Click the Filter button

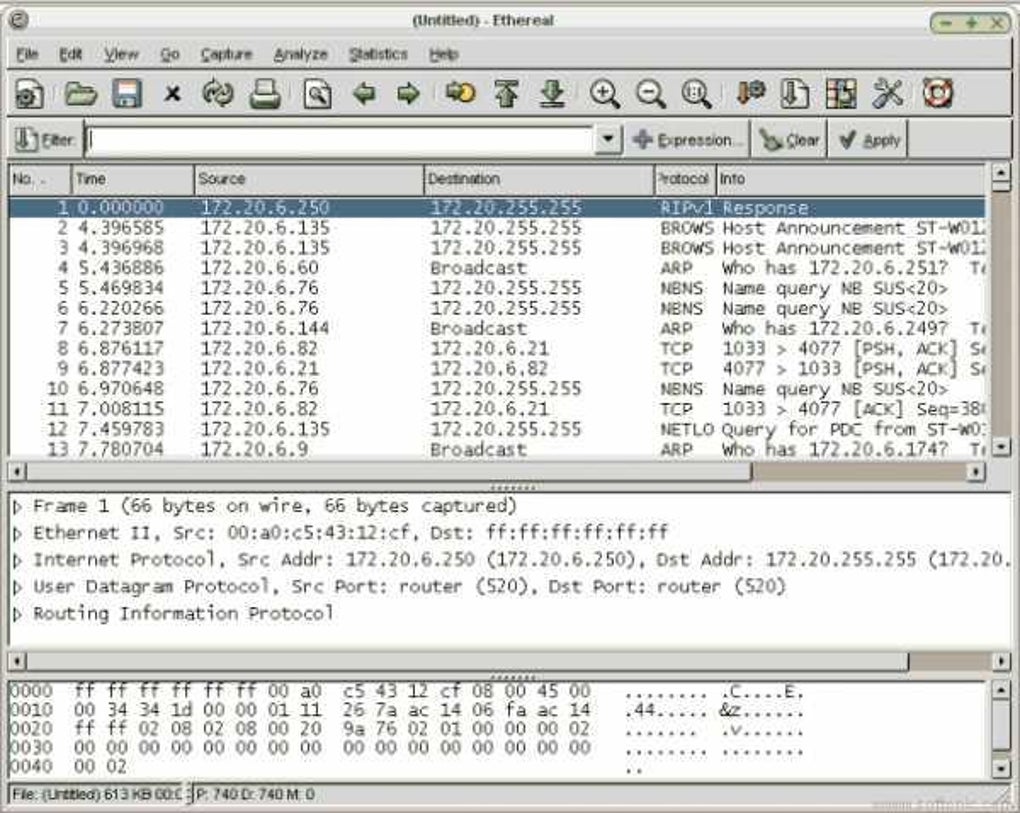tap(44, 140)
